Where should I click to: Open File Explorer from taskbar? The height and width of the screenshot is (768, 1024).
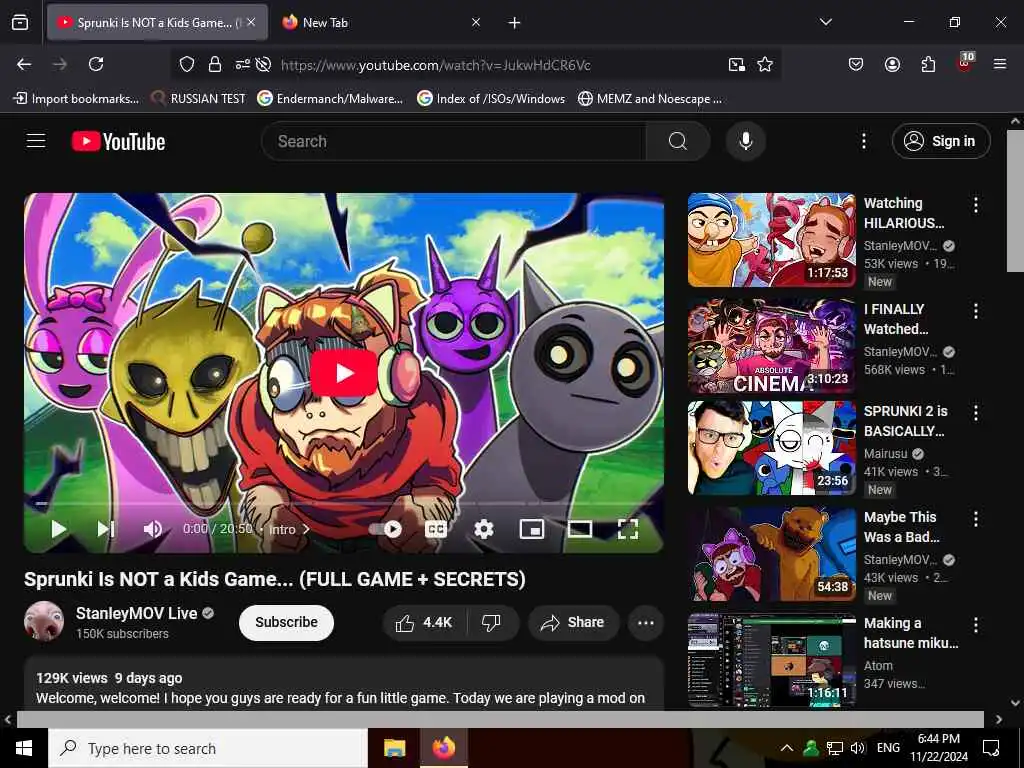(394, 748)
